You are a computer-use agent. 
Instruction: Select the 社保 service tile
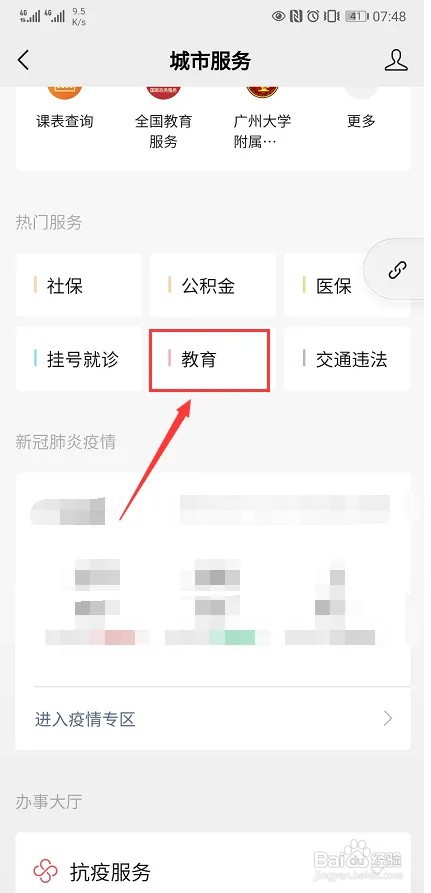tap(79, 285)
